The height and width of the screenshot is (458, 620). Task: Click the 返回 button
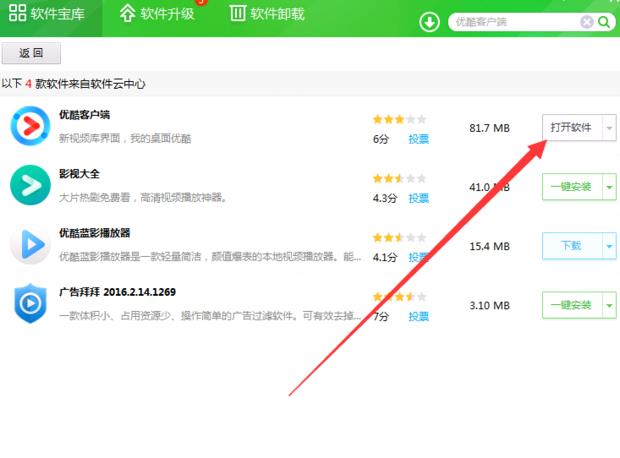click(x=31, y=53)
